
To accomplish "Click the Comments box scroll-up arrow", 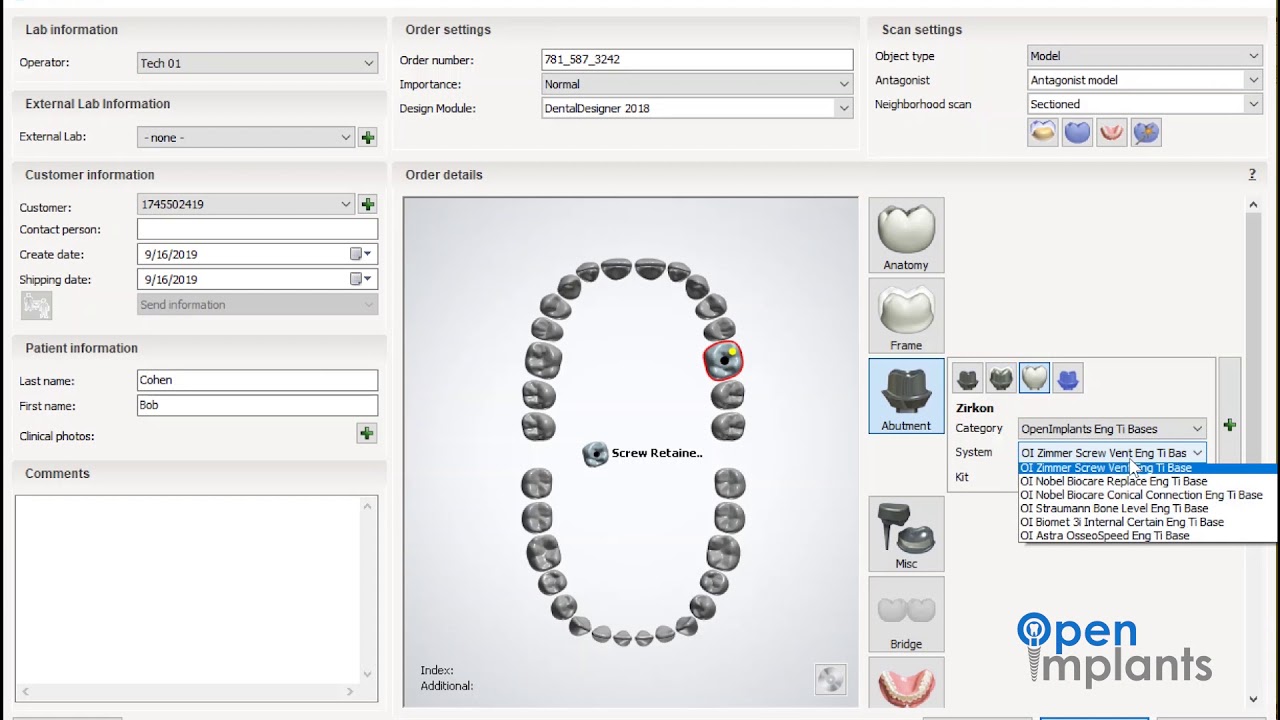I will click(367, 507).
